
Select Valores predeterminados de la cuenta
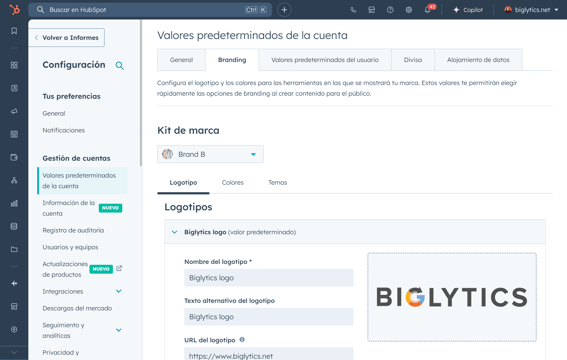coord(82,181)
